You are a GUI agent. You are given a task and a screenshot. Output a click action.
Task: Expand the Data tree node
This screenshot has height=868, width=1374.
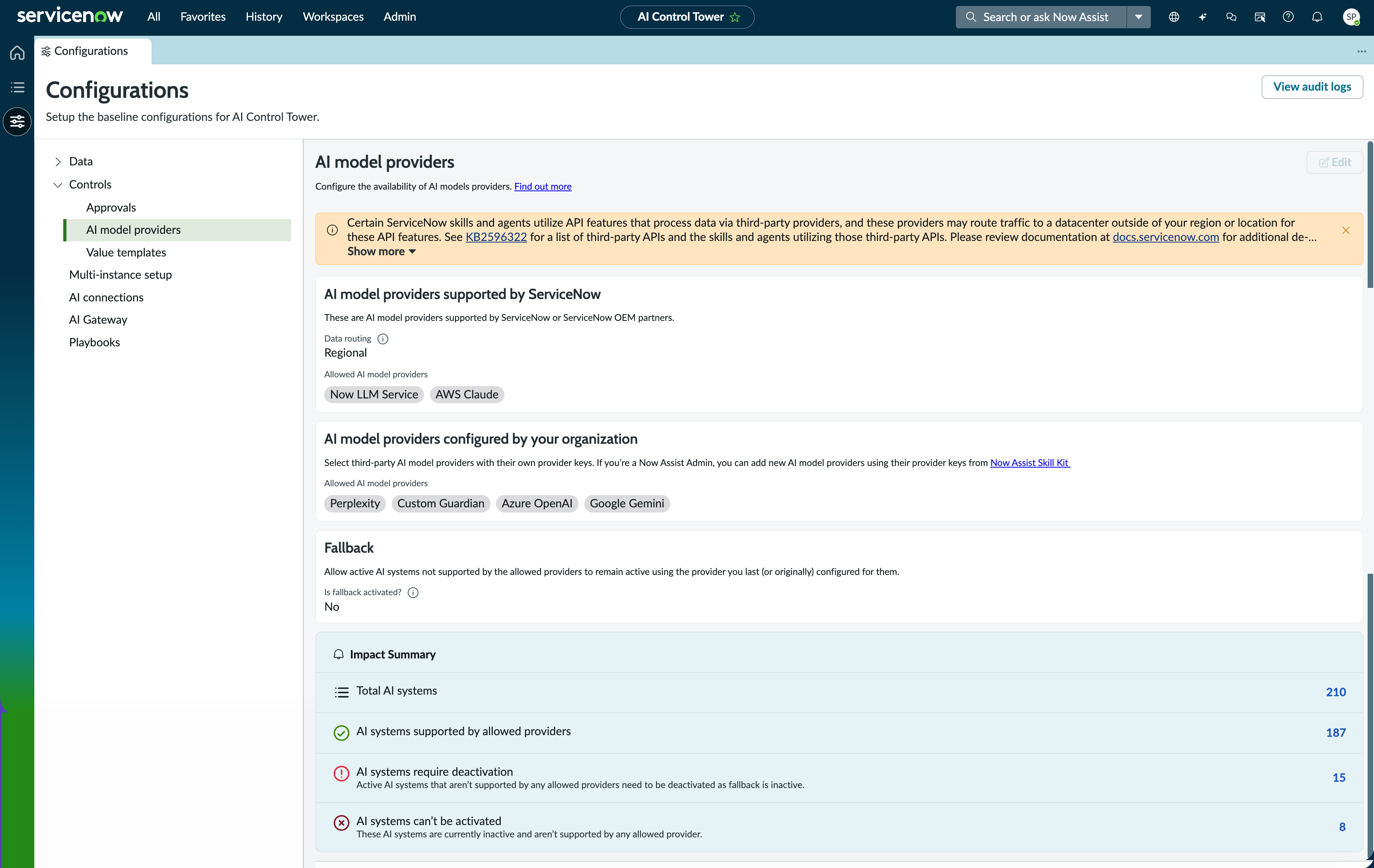pos(58,162)
